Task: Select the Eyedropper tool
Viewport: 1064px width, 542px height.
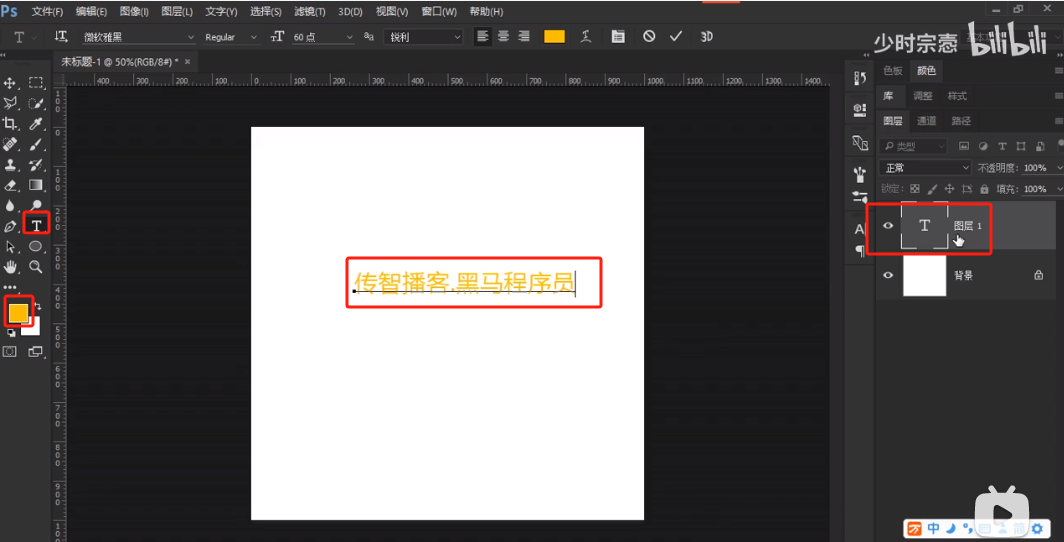Action: [36, 123]
